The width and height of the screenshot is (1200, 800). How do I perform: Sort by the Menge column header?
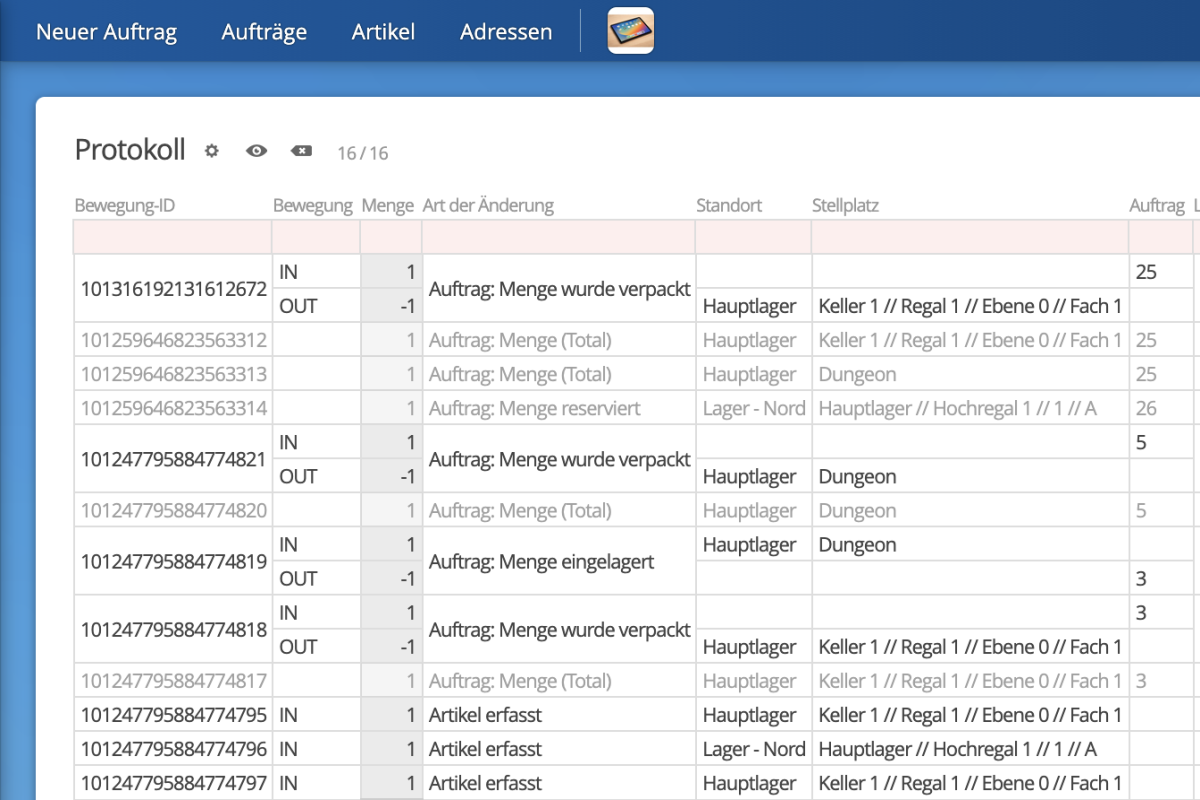387,206
